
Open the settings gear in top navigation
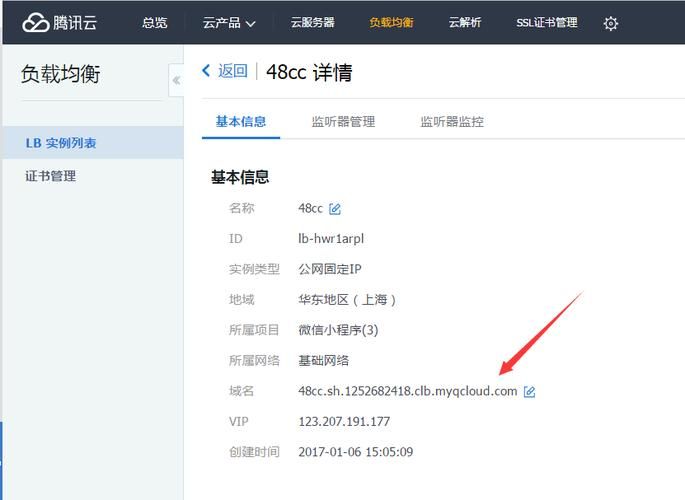(611, 23)
